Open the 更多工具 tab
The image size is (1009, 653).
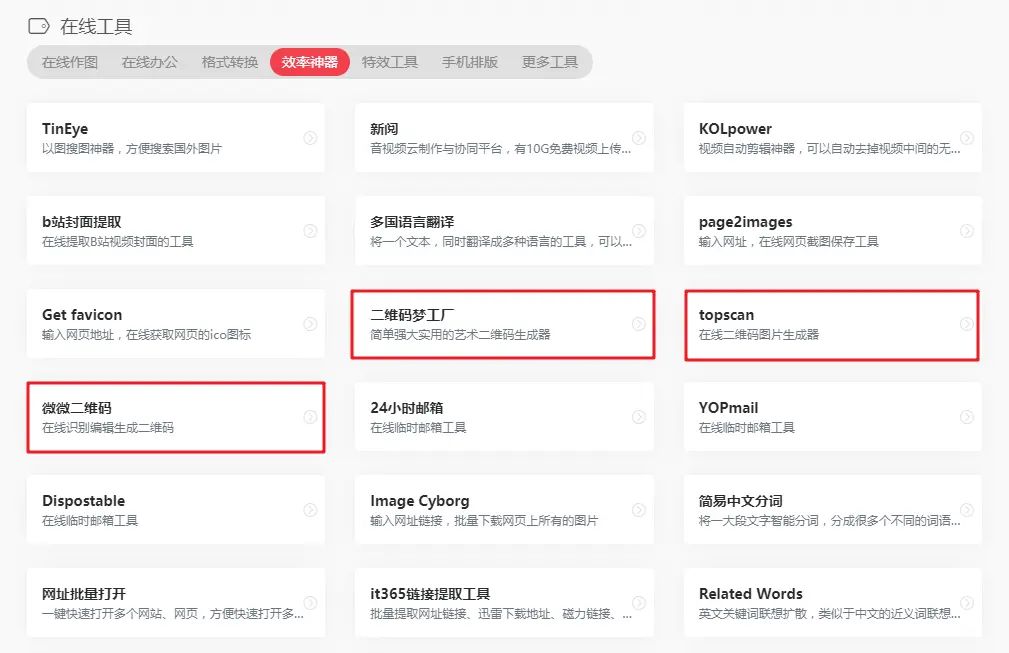[549, 61]
